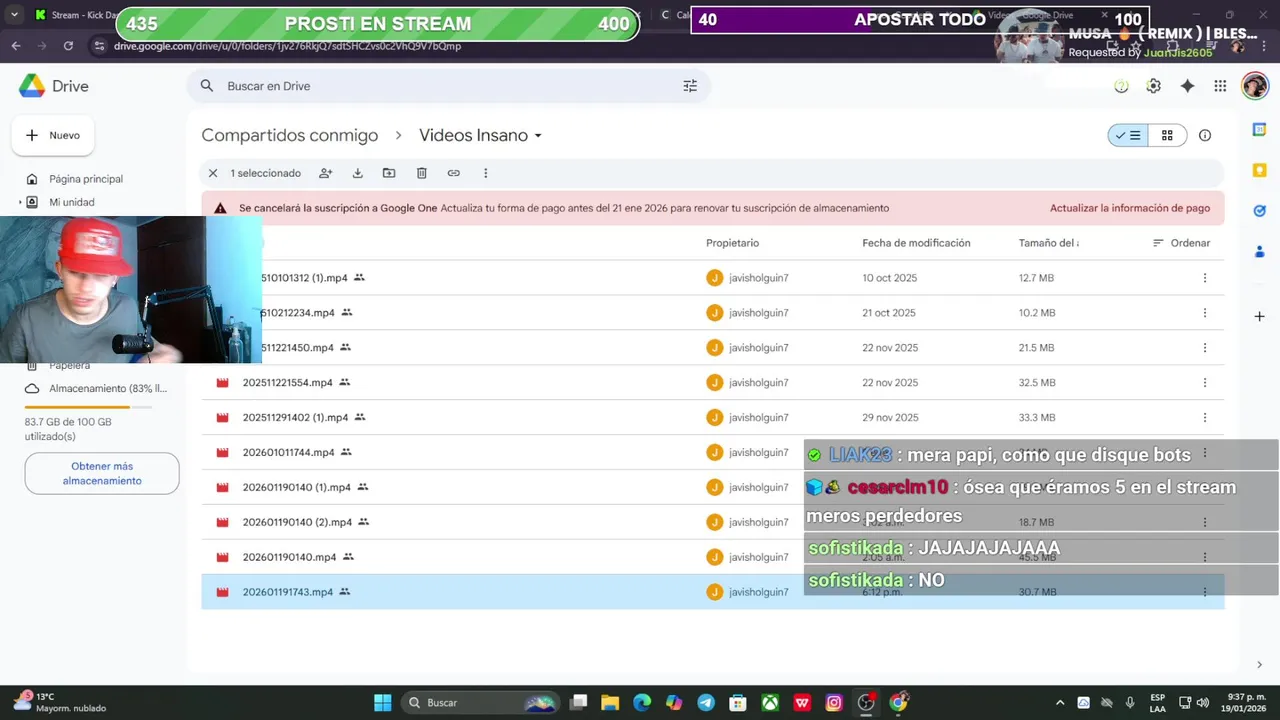This screenshot has width=1280, height=720.
Task: Open the weather widget showing 13°C
Action: pos(58,702)
